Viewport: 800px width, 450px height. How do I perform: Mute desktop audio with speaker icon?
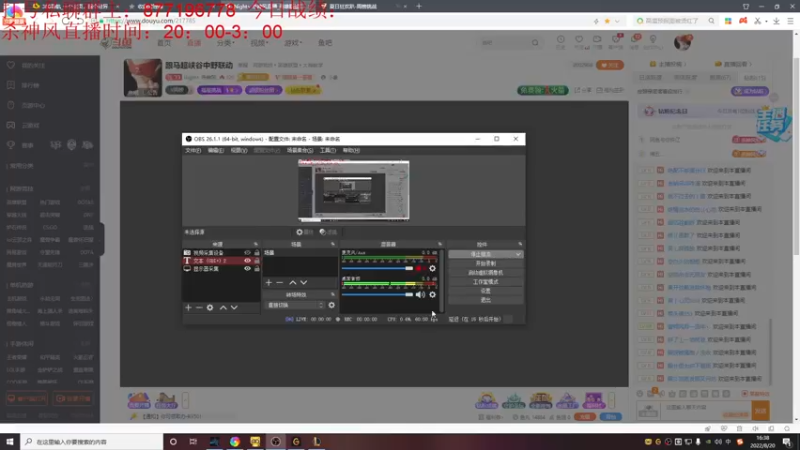420,294
